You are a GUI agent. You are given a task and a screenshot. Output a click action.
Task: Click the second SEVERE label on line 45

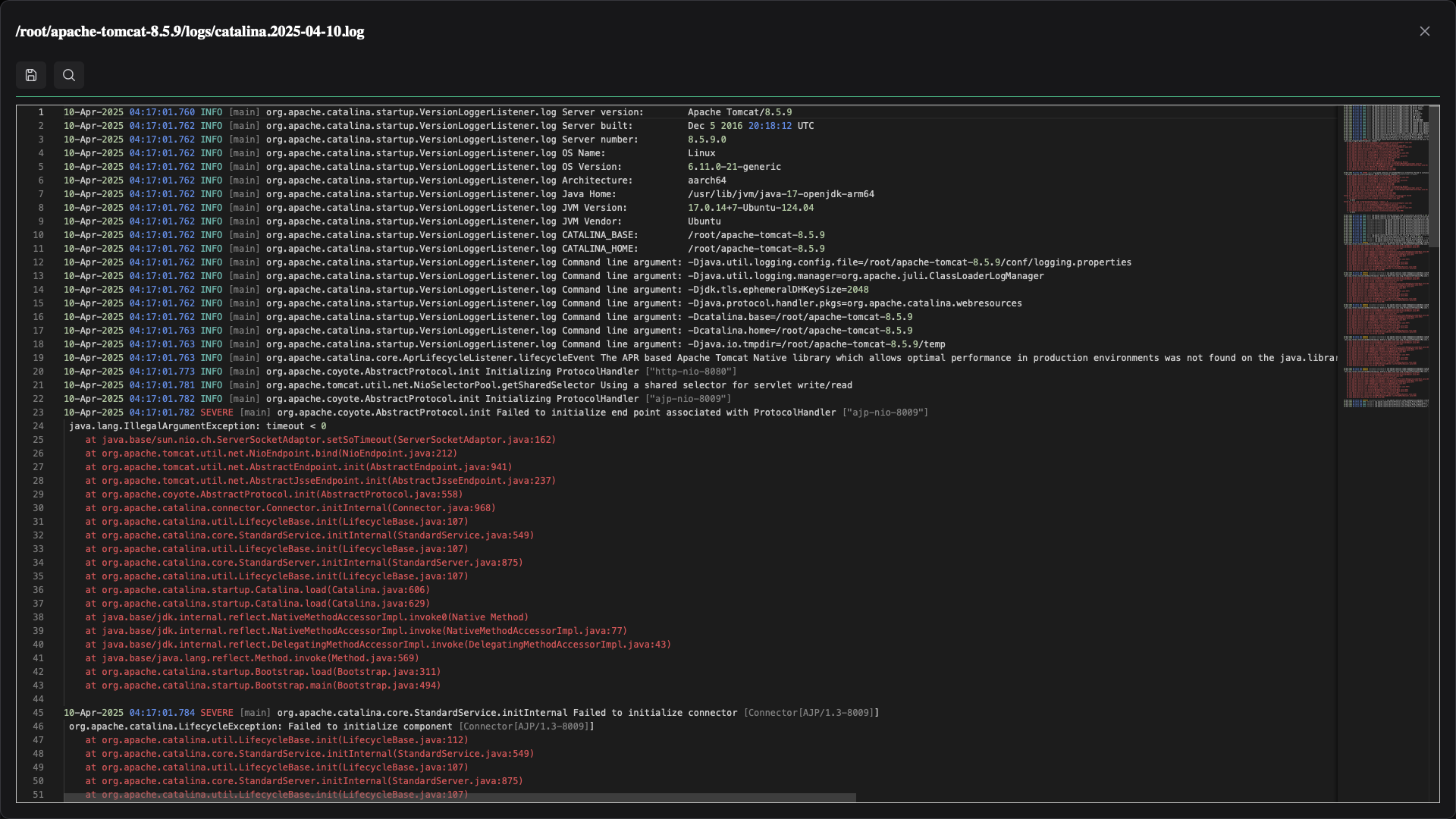coord(217,713)
